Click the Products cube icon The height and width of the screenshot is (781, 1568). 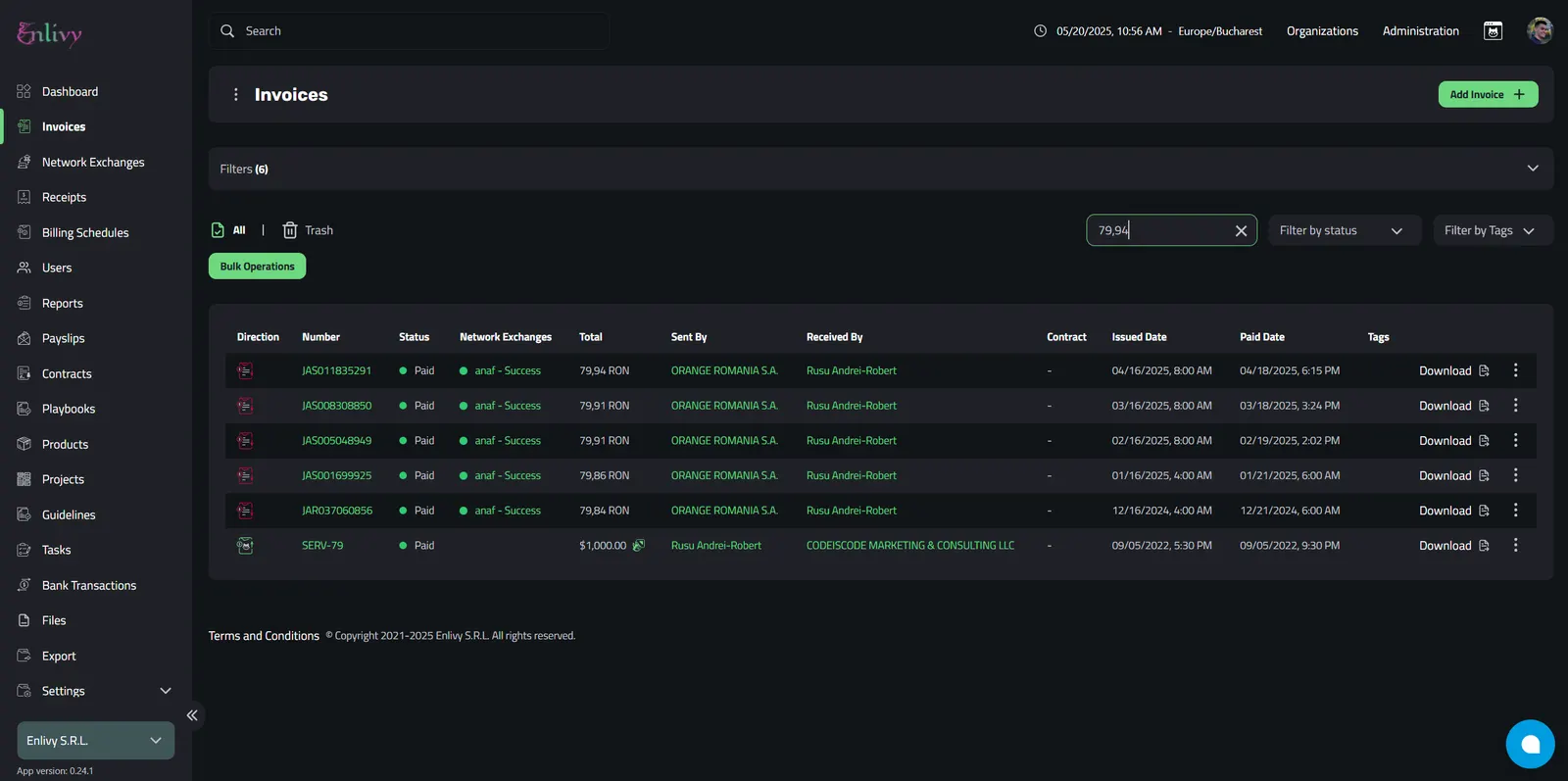[x=24, y=444]
